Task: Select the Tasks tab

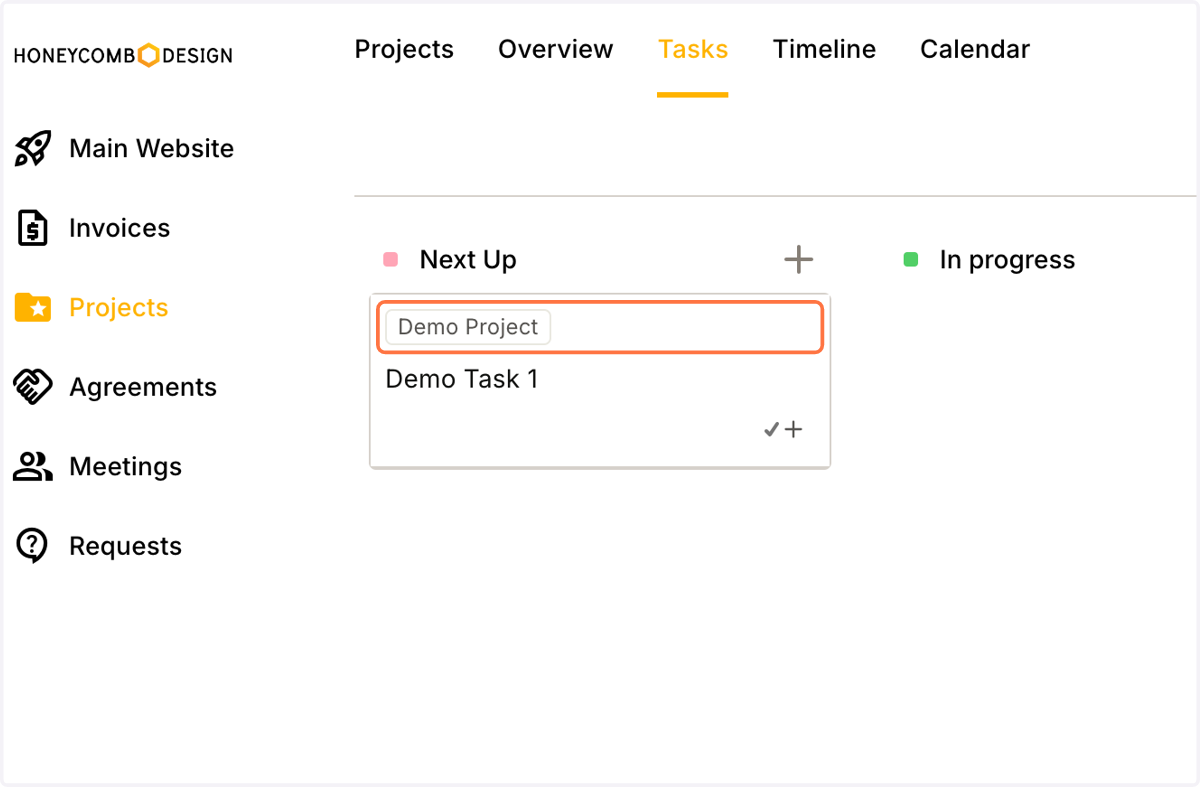Action: (693, 49)
